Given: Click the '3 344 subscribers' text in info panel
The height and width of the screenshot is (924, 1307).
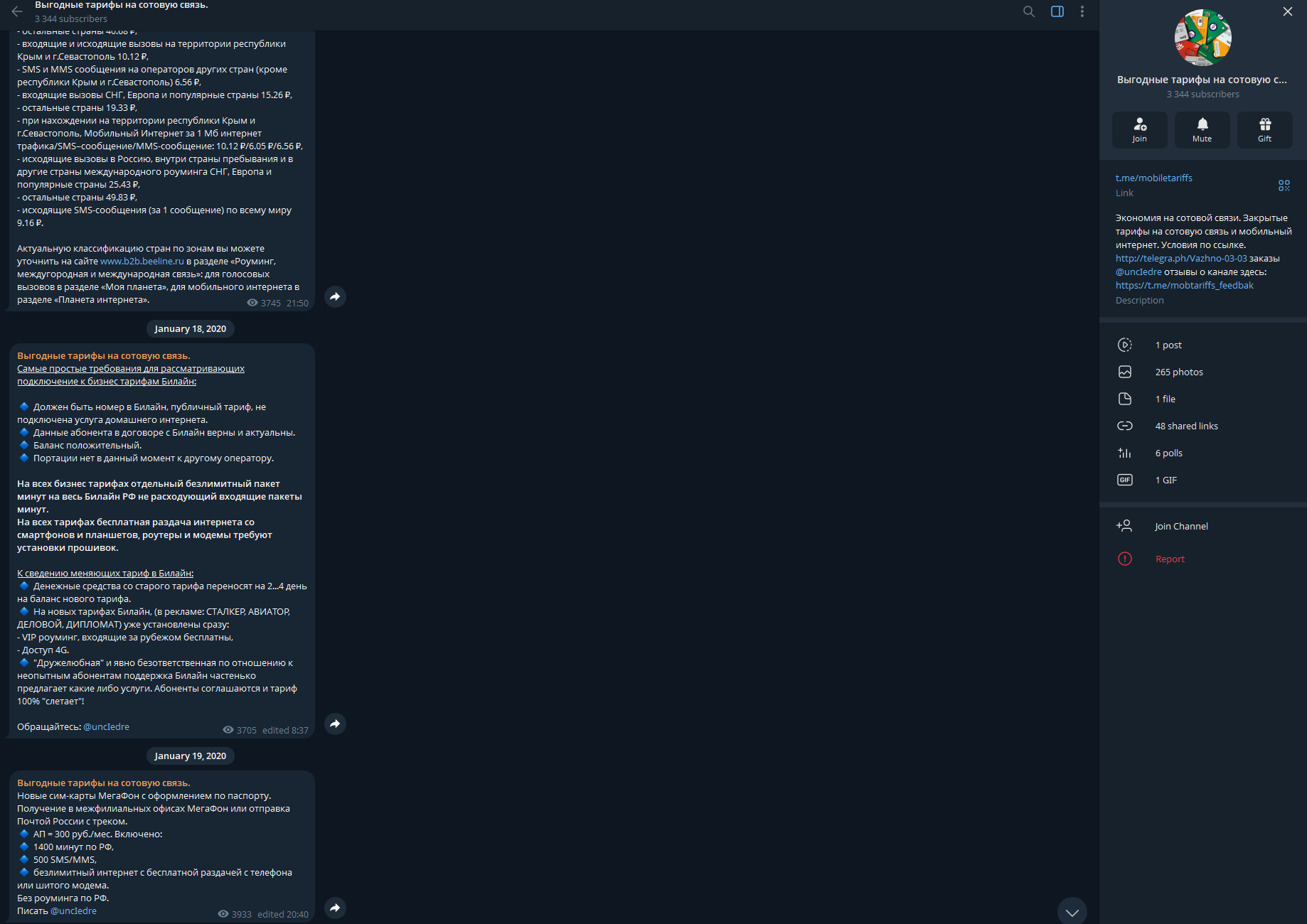Looking at the screenshot, I should [1203, 94].
